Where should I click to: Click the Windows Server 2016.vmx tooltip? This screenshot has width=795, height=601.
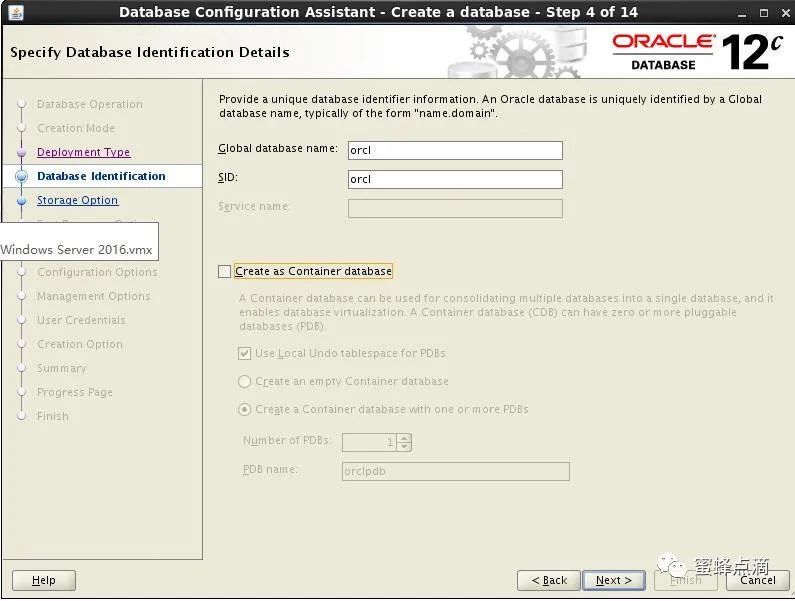tap(79, 242)
